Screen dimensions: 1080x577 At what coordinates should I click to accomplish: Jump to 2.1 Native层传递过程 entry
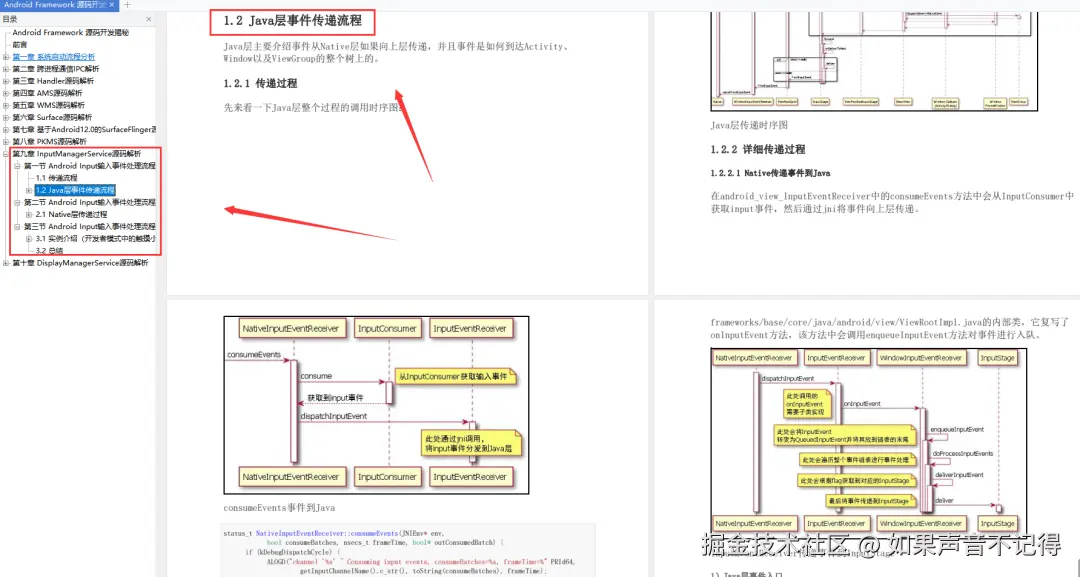[x=72, y=214]
